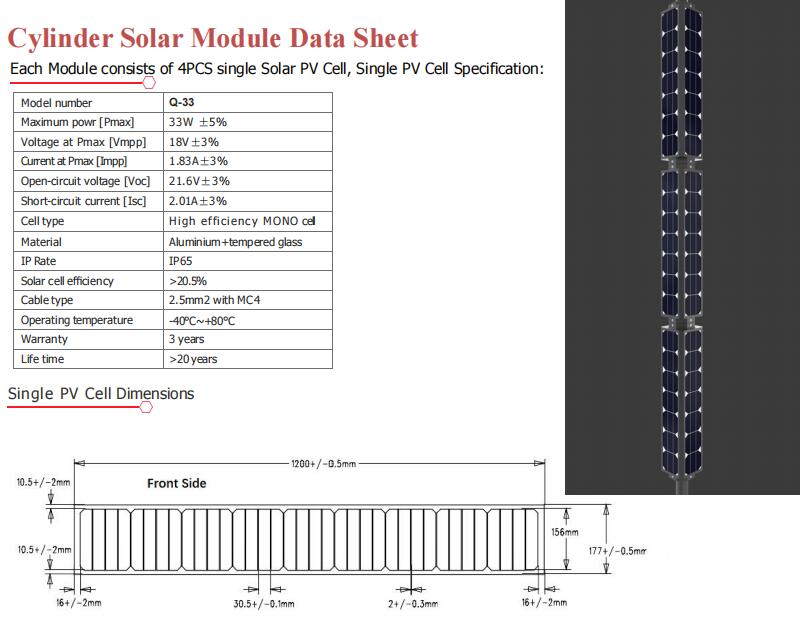This screenshot has width=800, height=621.
Task: Select 'Short-circuit current [Isc]' label
Action: point(83,201)
